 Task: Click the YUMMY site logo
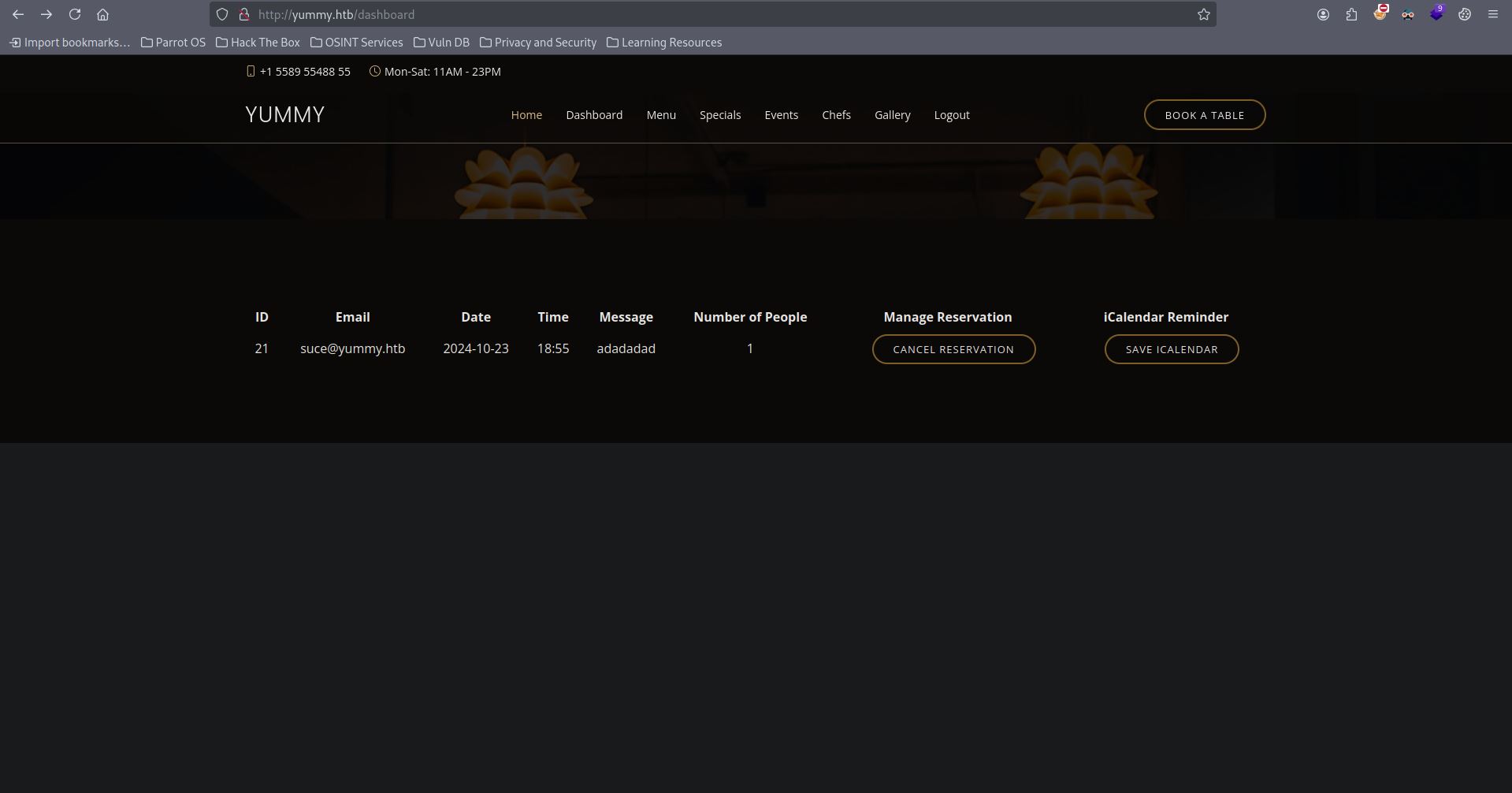284,115
